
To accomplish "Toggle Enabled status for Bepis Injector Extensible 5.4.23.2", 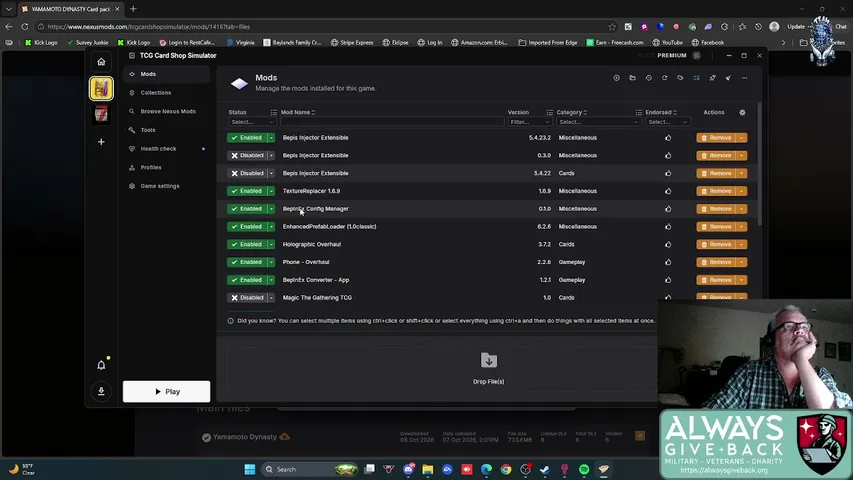I will [x=246, y=138].
